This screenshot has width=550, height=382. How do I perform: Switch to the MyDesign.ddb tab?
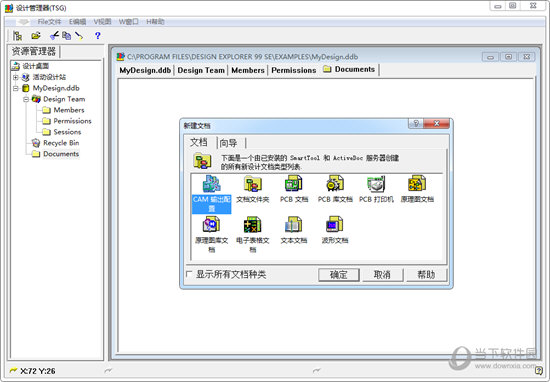(x=145, y=70)
